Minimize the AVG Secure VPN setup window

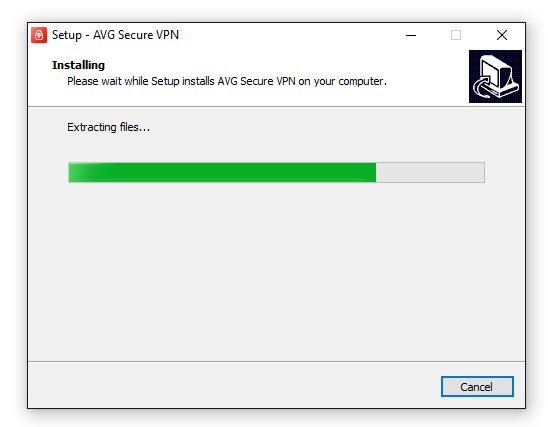coord(411,35)
